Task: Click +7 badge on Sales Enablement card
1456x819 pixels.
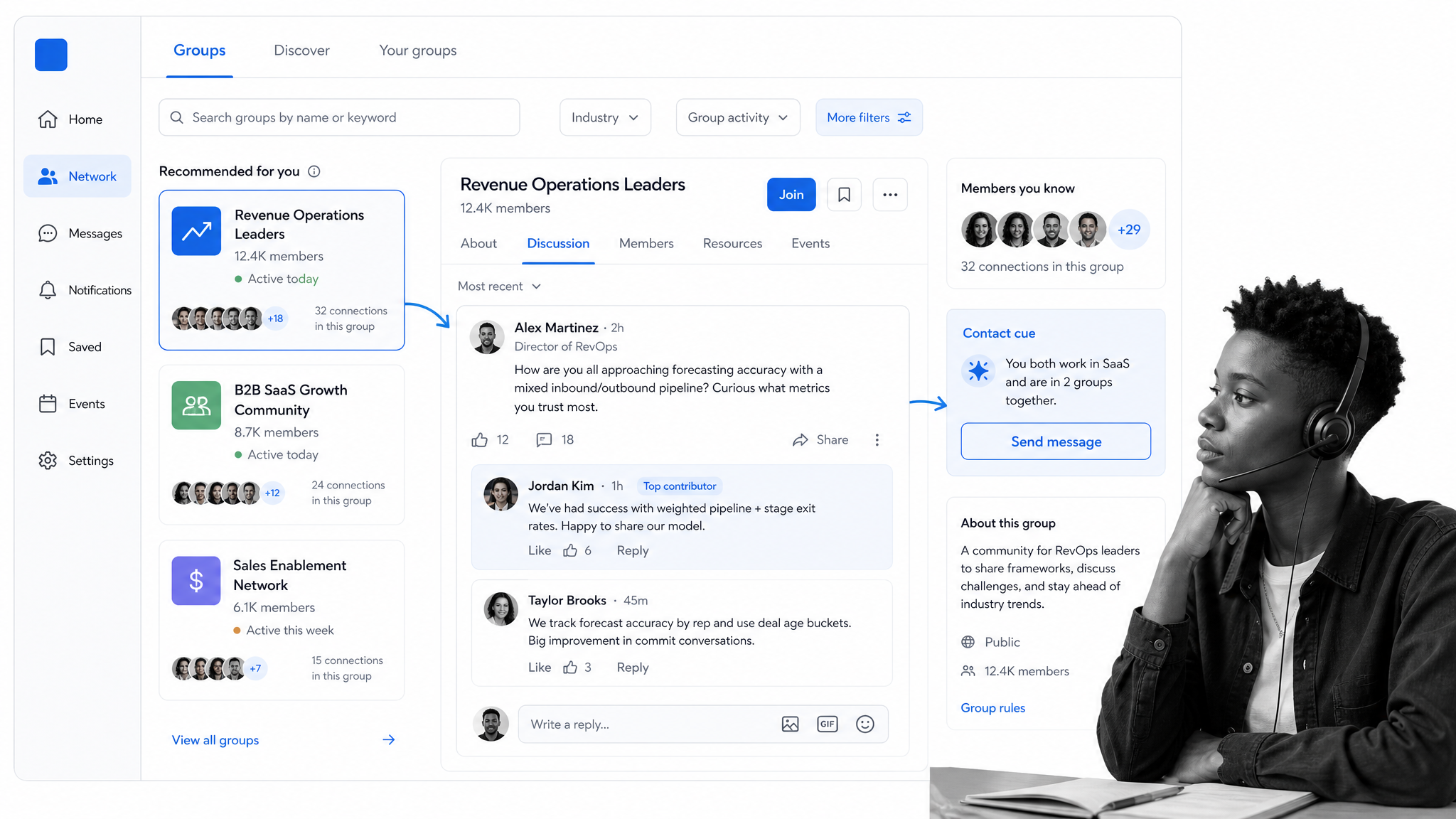Action: [255, 668]
